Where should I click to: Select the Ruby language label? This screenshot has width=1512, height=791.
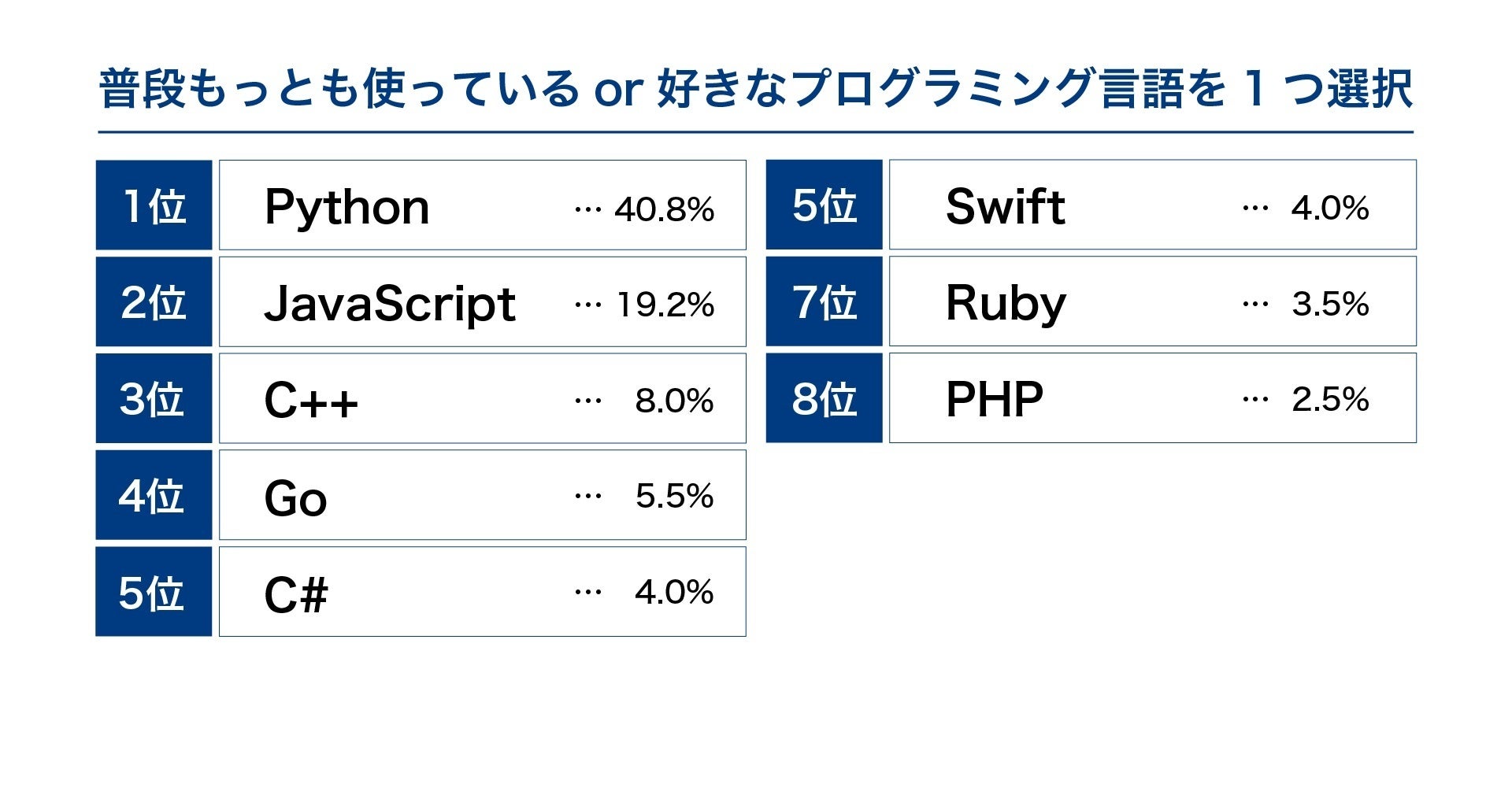(1006, 304)
